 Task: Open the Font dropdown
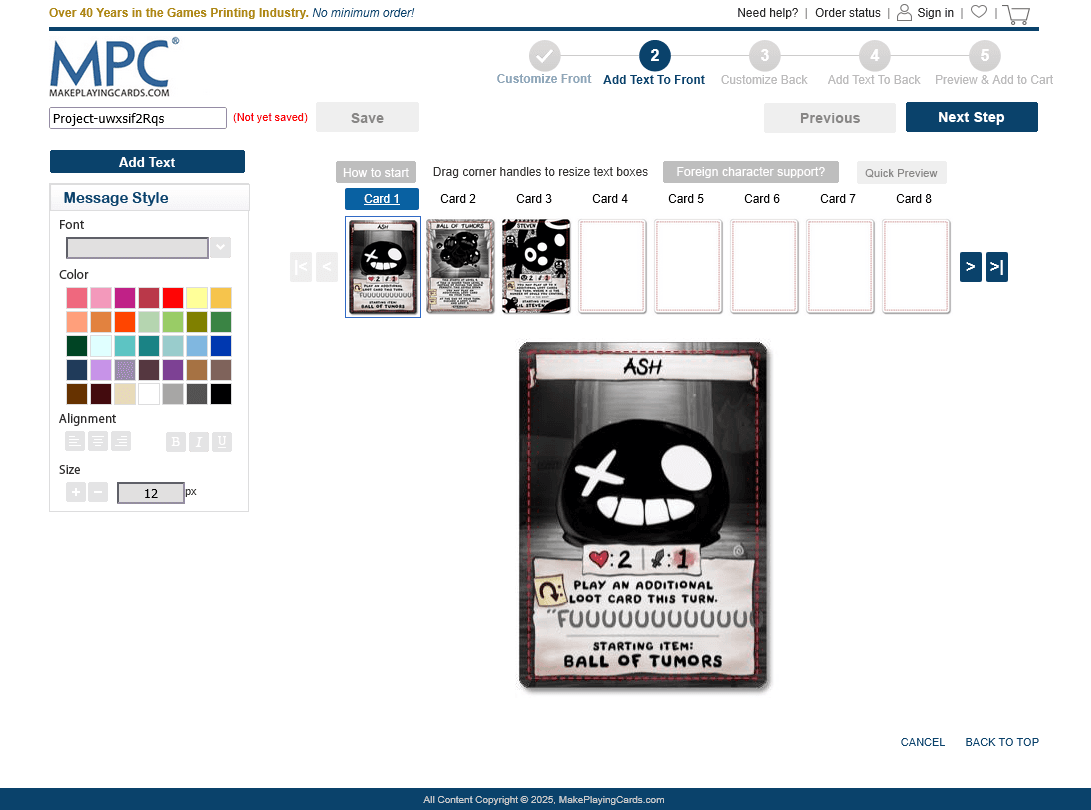[220, 247]
